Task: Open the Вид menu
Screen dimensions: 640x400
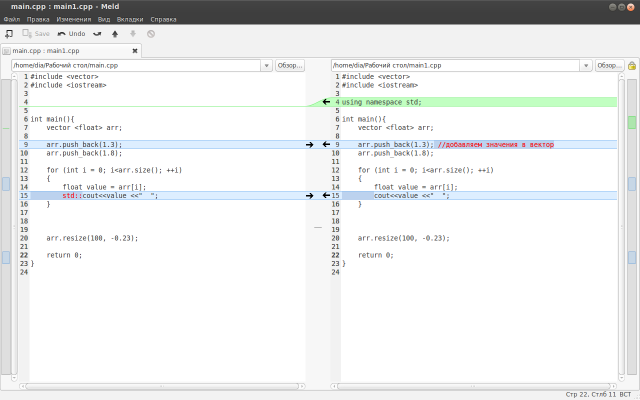Action: pos(104,19)
